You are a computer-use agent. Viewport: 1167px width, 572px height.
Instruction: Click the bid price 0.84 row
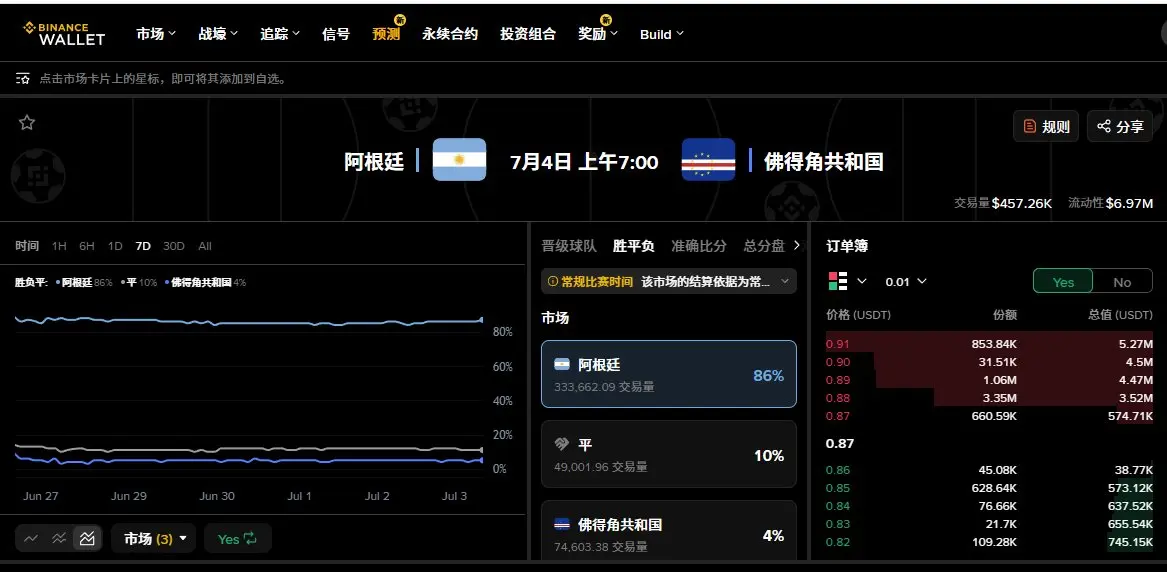[x=989, y=506]
